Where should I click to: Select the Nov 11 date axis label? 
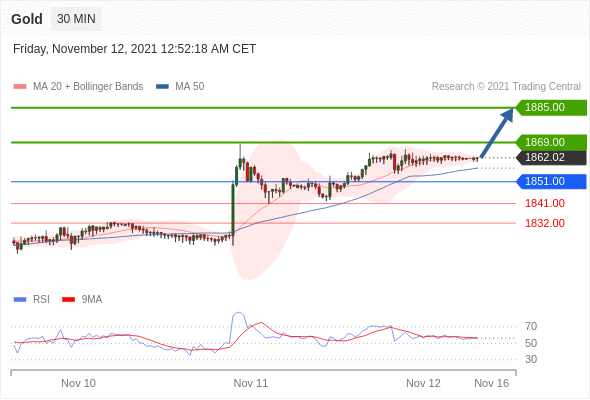[x=251, y=383]
